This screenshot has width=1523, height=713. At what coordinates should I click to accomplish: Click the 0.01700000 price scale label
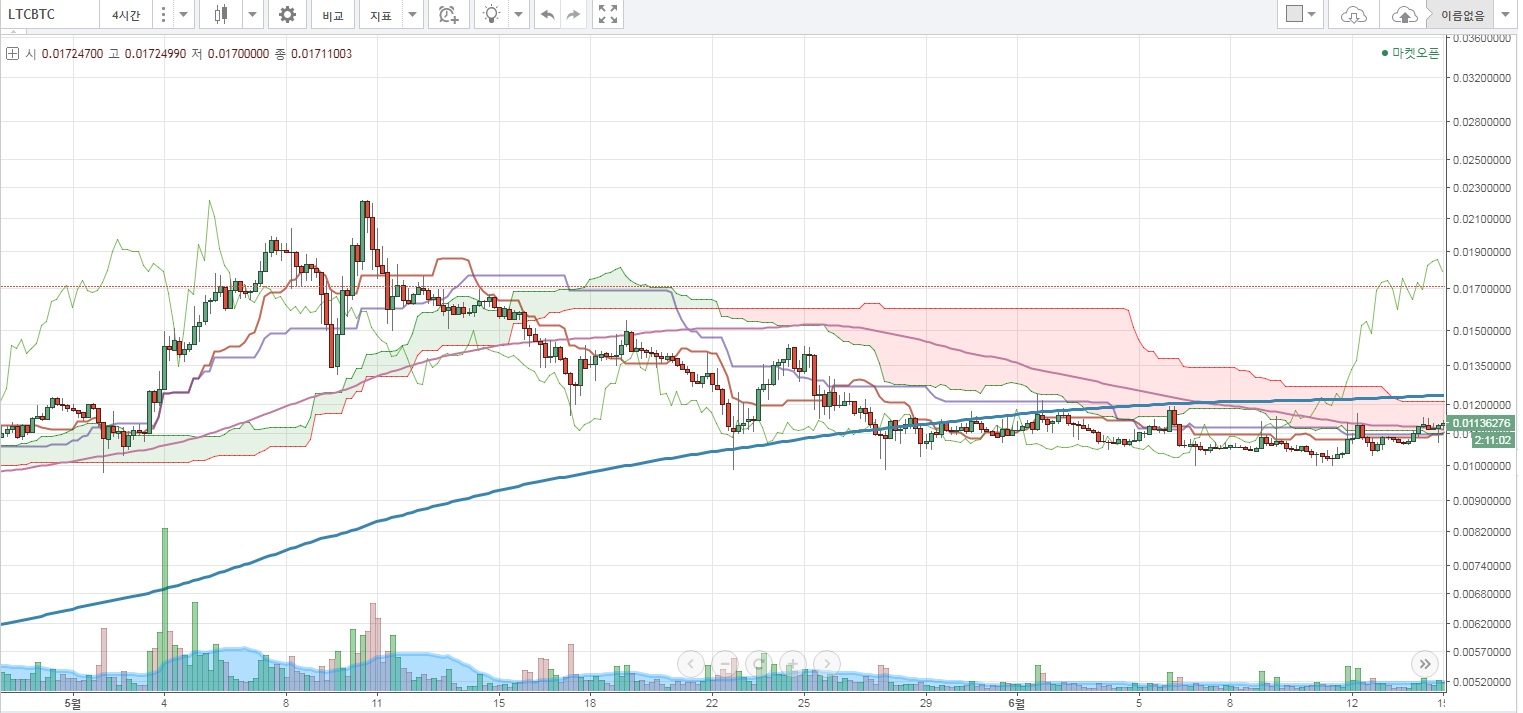point(1483,290)
